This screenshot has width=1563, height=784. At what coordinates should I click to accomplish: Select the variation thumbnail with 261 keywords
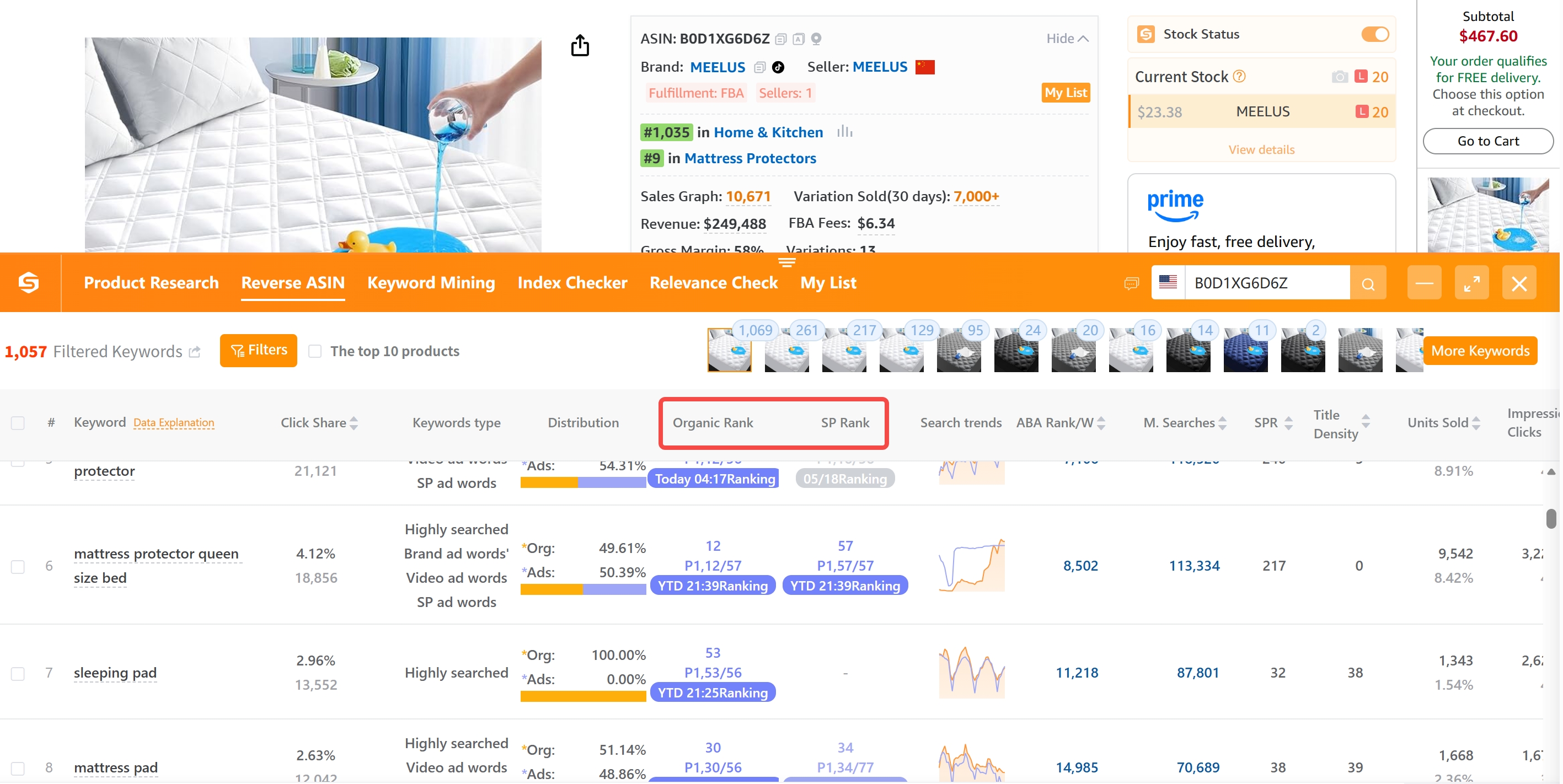[x=786, y=351]
